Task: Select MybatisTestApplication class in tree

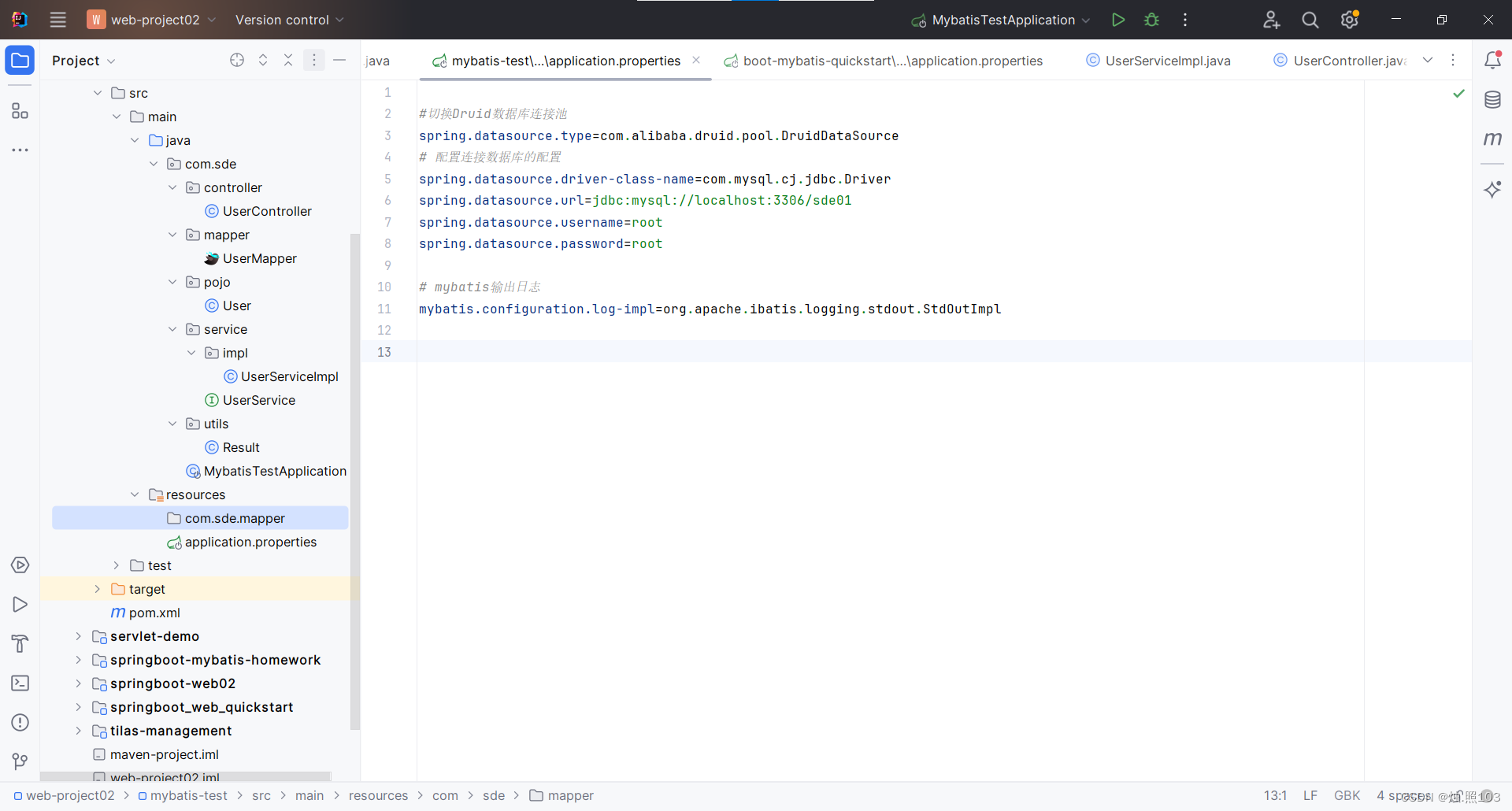Action: 266,471
